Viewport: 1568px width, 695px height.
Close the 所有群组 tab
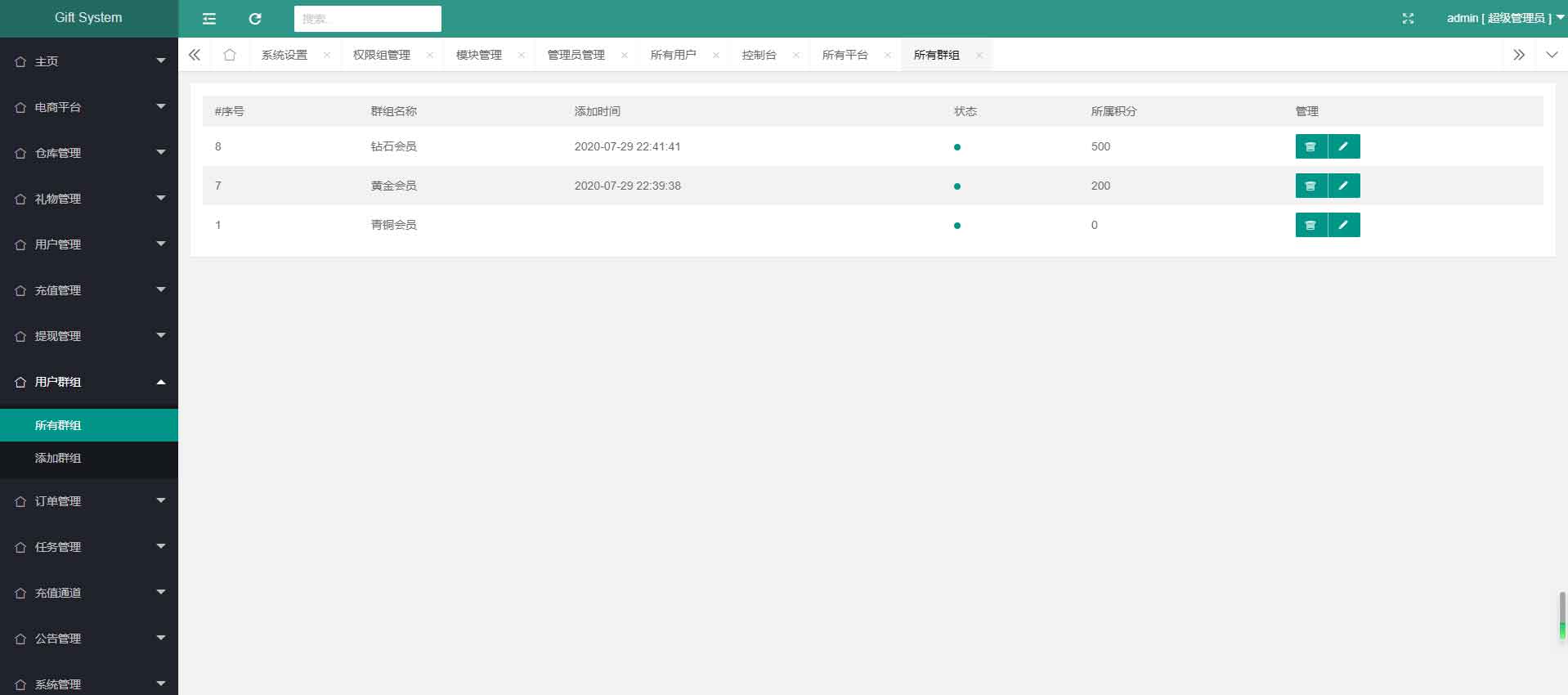click(979, 55)
